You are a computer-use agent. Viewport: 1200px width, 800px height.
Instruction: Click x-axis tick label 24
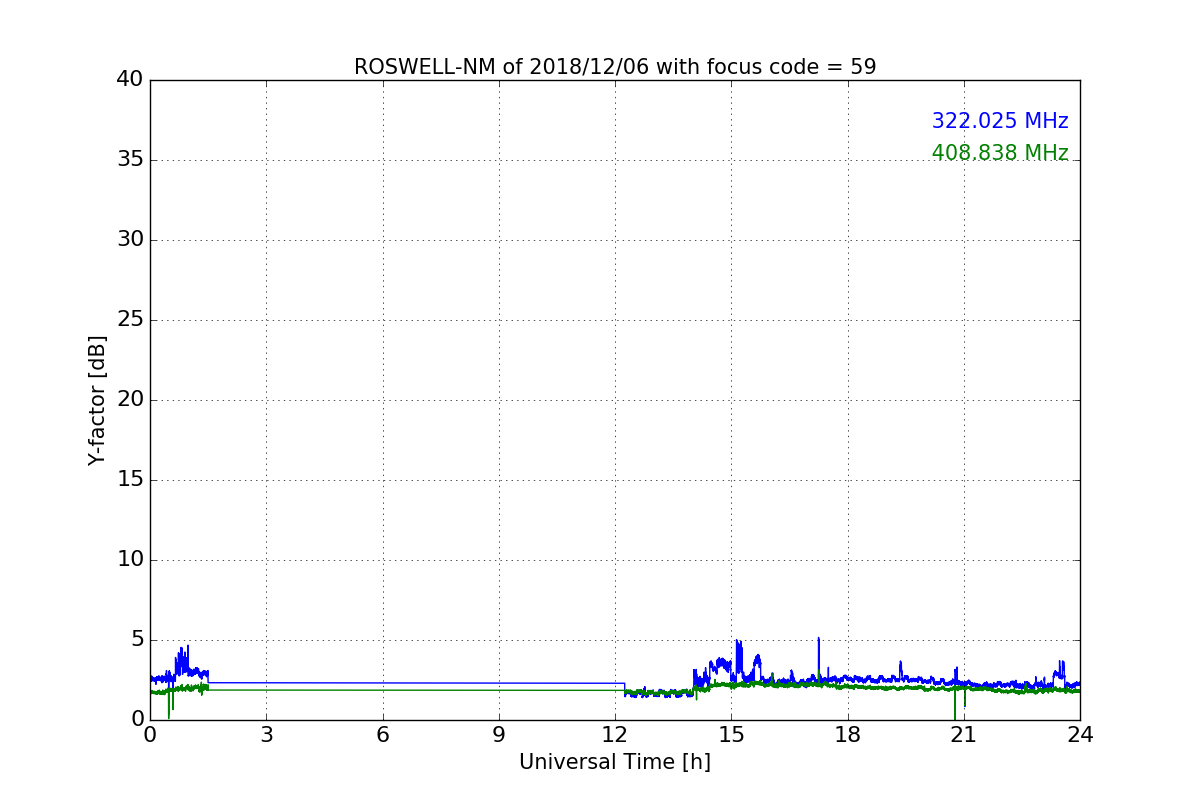coord(1080,735)
